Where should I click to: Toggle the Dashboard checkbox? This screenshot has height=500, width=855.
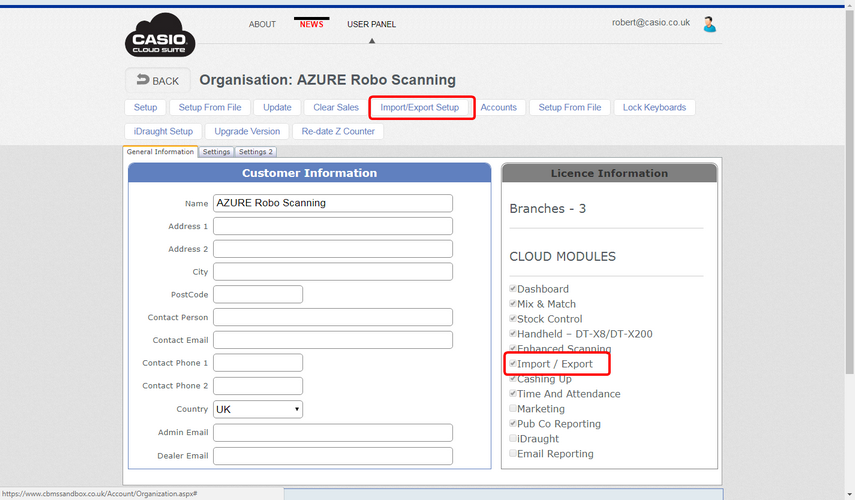(x=513, y=288)
